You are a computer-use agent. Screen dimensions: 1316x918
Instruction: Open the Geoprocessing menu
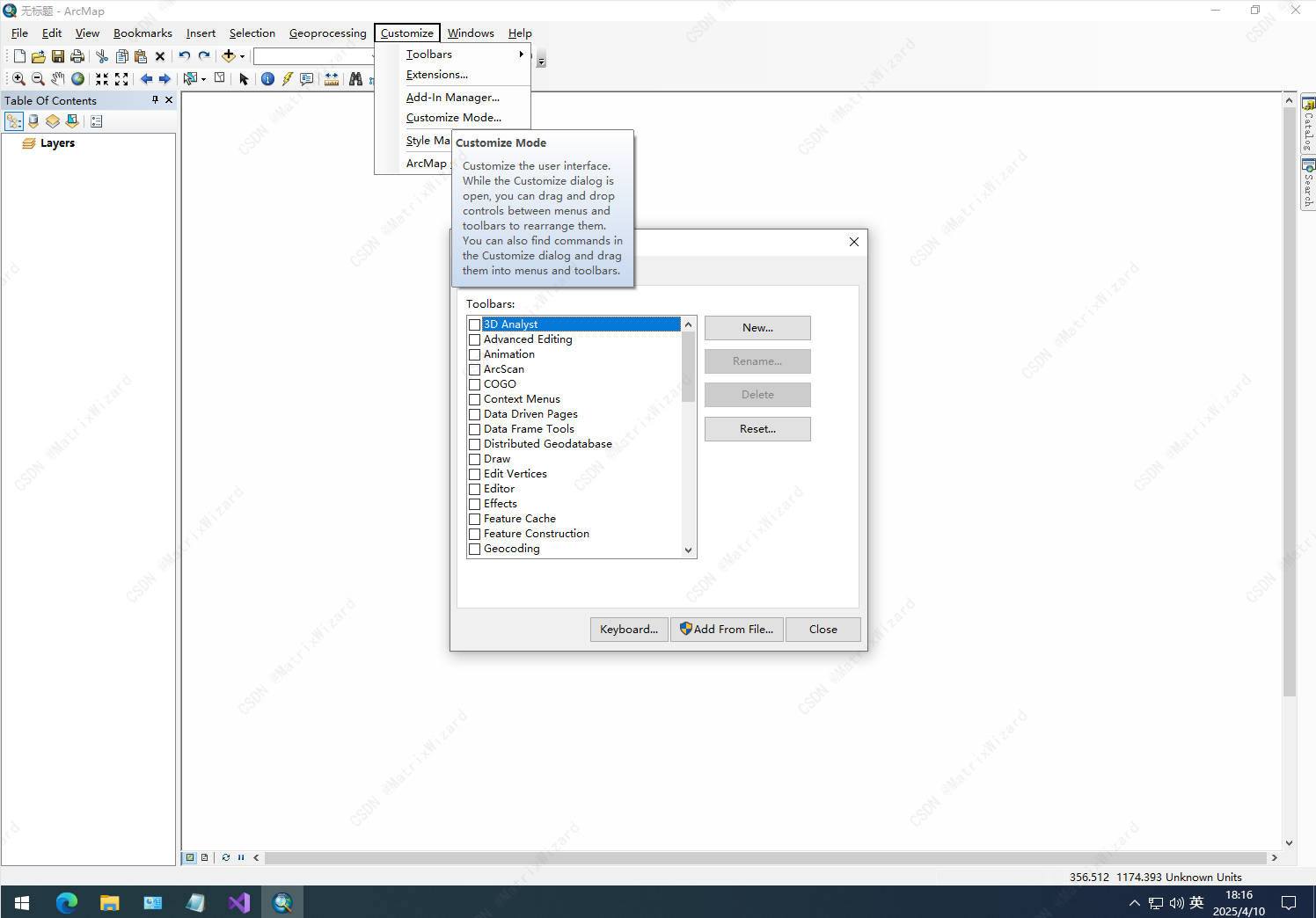point(327,33)
